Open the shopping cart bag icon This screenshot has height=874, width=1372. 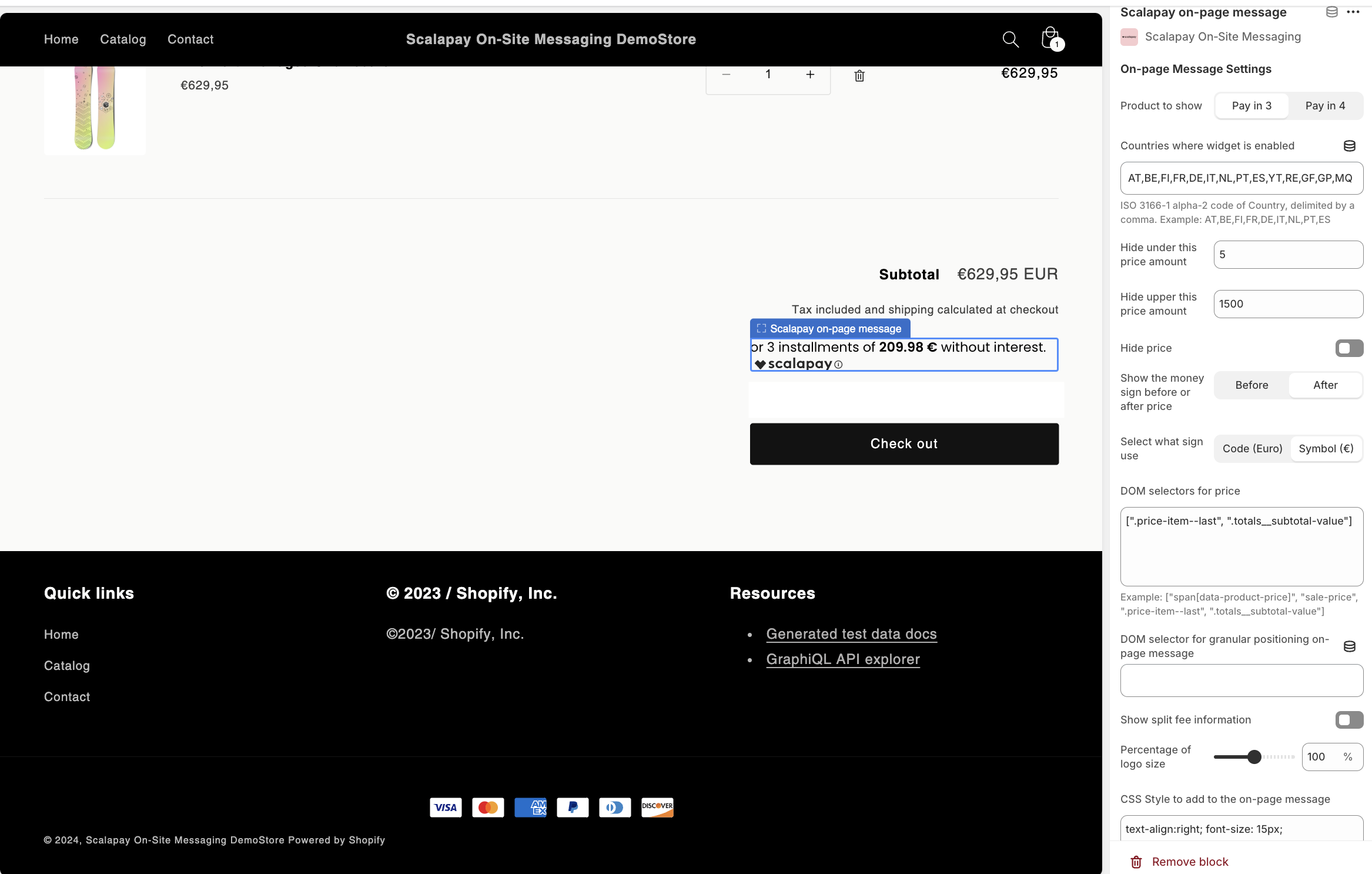tap(1050, 39)
